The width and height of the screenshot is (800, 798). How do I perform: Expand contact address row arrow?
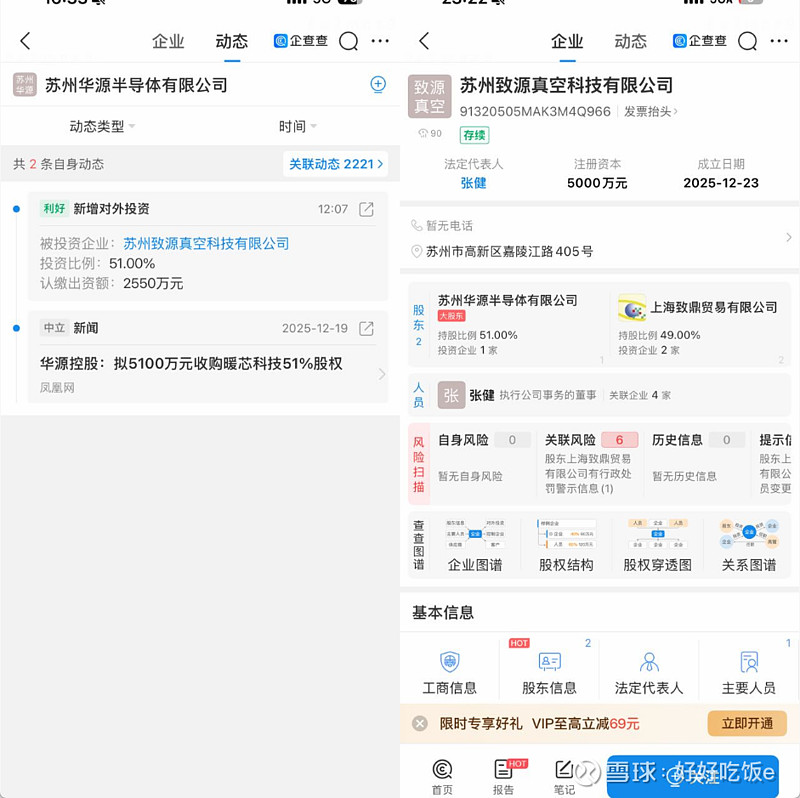click(789, 237)
